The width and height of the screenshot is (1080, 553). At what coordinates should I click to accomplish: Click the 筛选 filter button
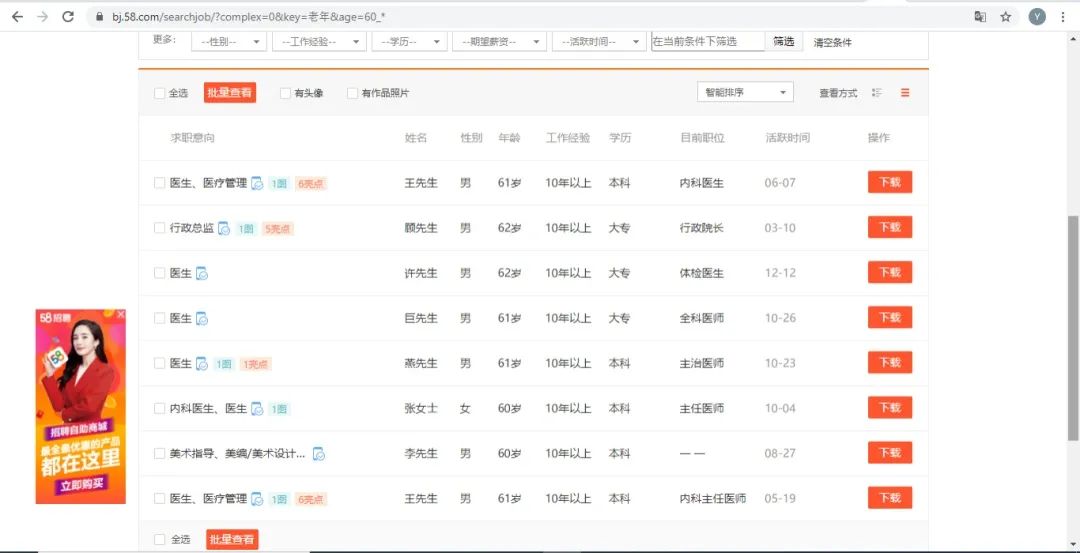tap(784, 41)
